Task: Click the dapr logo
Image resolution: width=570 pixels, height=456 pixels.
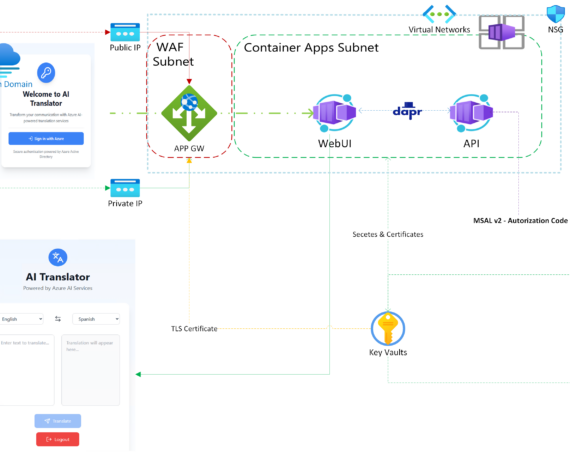Action: point(408,111)
